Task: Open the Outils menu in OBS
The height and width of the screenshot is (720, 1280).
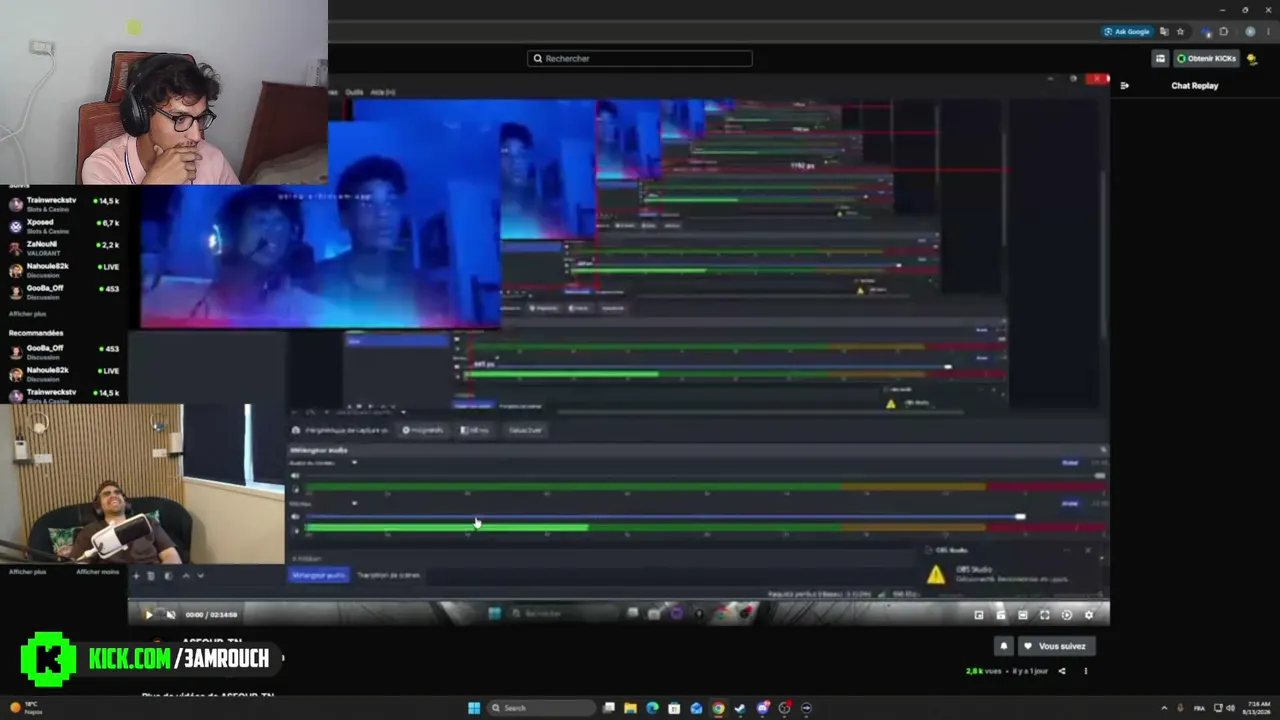Action: click(x=354, y=92)
